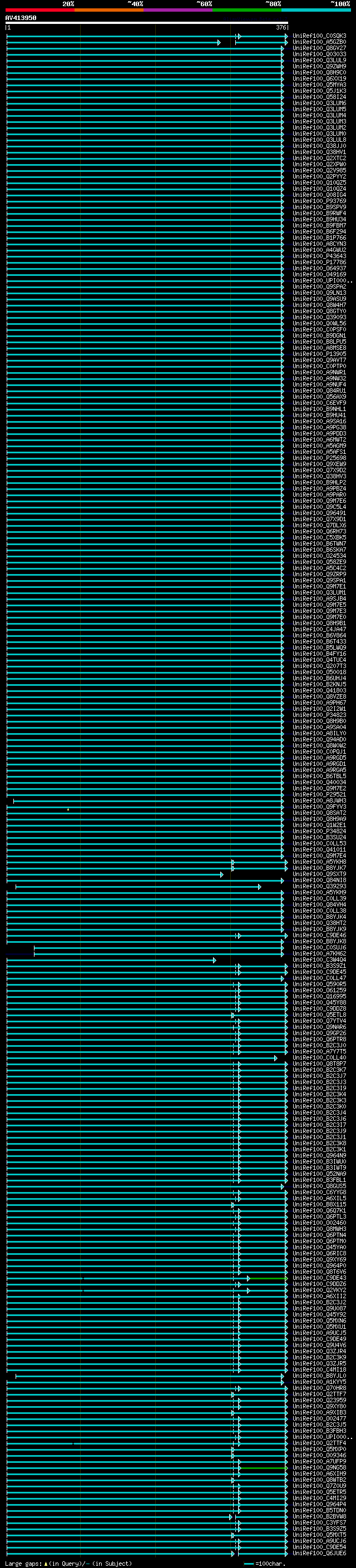This screenshot has width=356, height=1568.
Task: Select hit label UniRef100_Q8H9C0
Action: tap(319, 72)
